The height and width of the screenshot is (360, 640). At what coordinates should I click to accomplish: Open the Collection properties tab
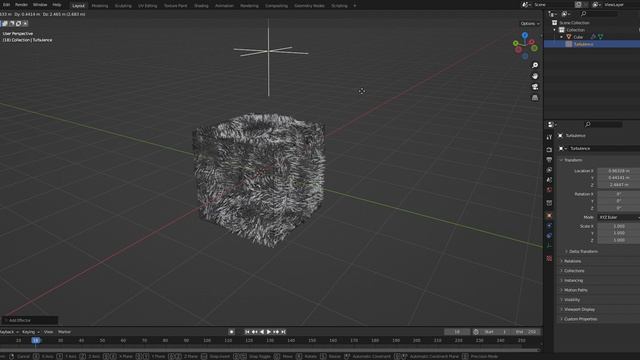[x=549, y=203]
